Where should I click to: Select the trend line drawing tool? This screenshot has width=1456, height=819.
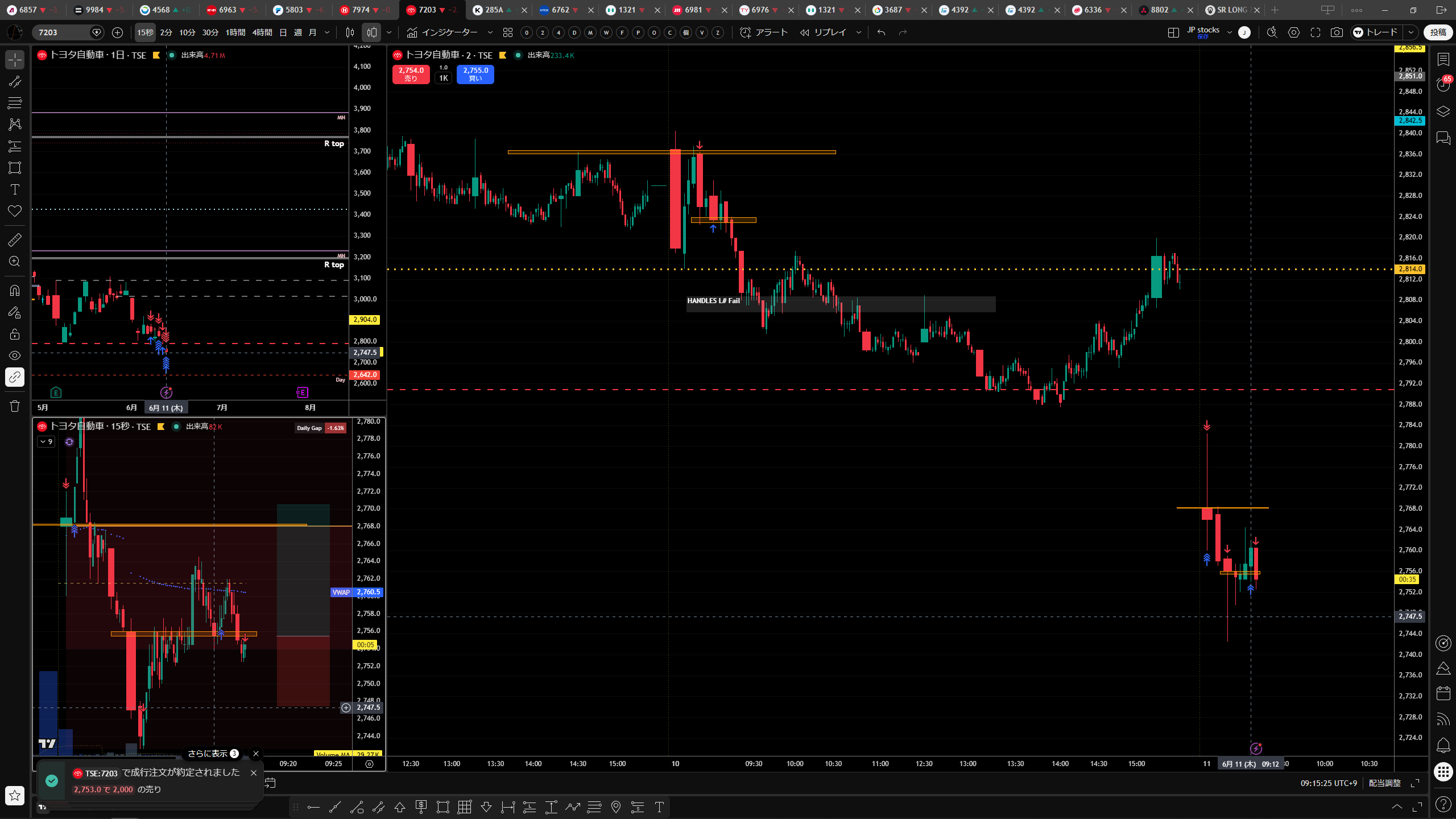point(15,81)
